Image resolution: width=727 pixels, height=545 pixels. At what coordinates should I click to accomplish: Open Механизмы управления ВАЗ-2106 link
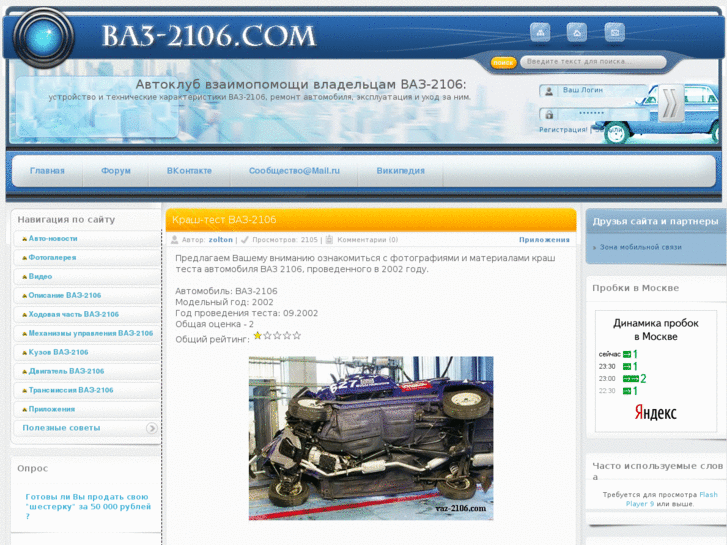click(91, 333)
